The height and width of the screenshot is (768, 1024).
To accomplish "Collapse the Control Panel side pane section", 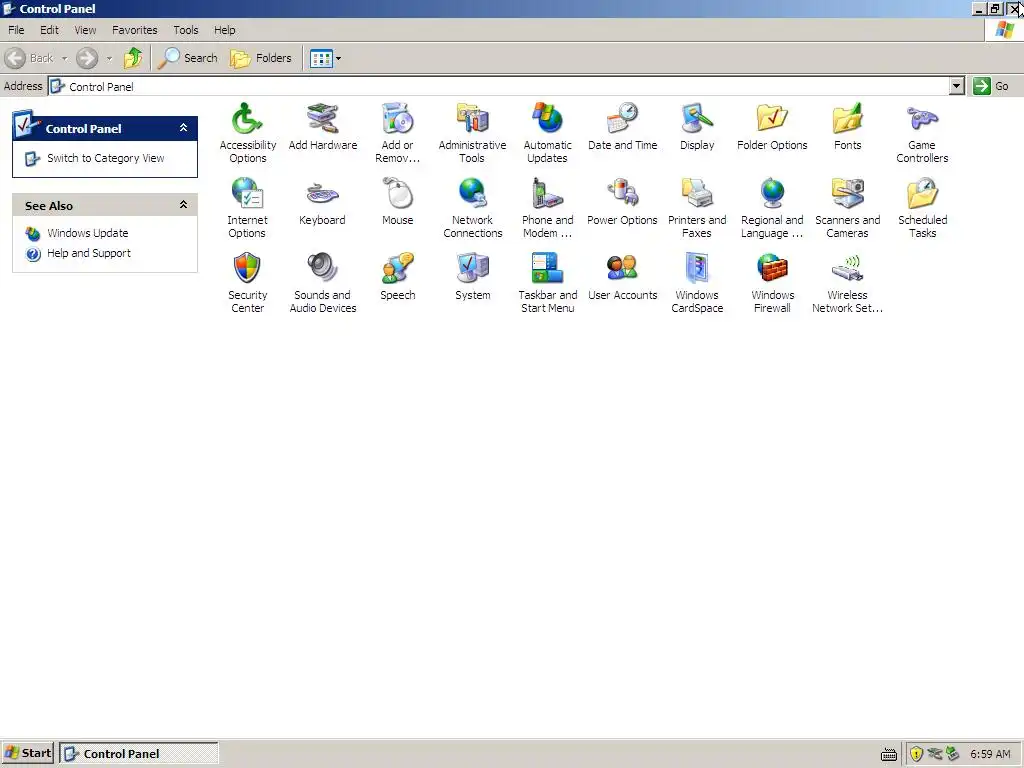I will click(x=184, y=128).
